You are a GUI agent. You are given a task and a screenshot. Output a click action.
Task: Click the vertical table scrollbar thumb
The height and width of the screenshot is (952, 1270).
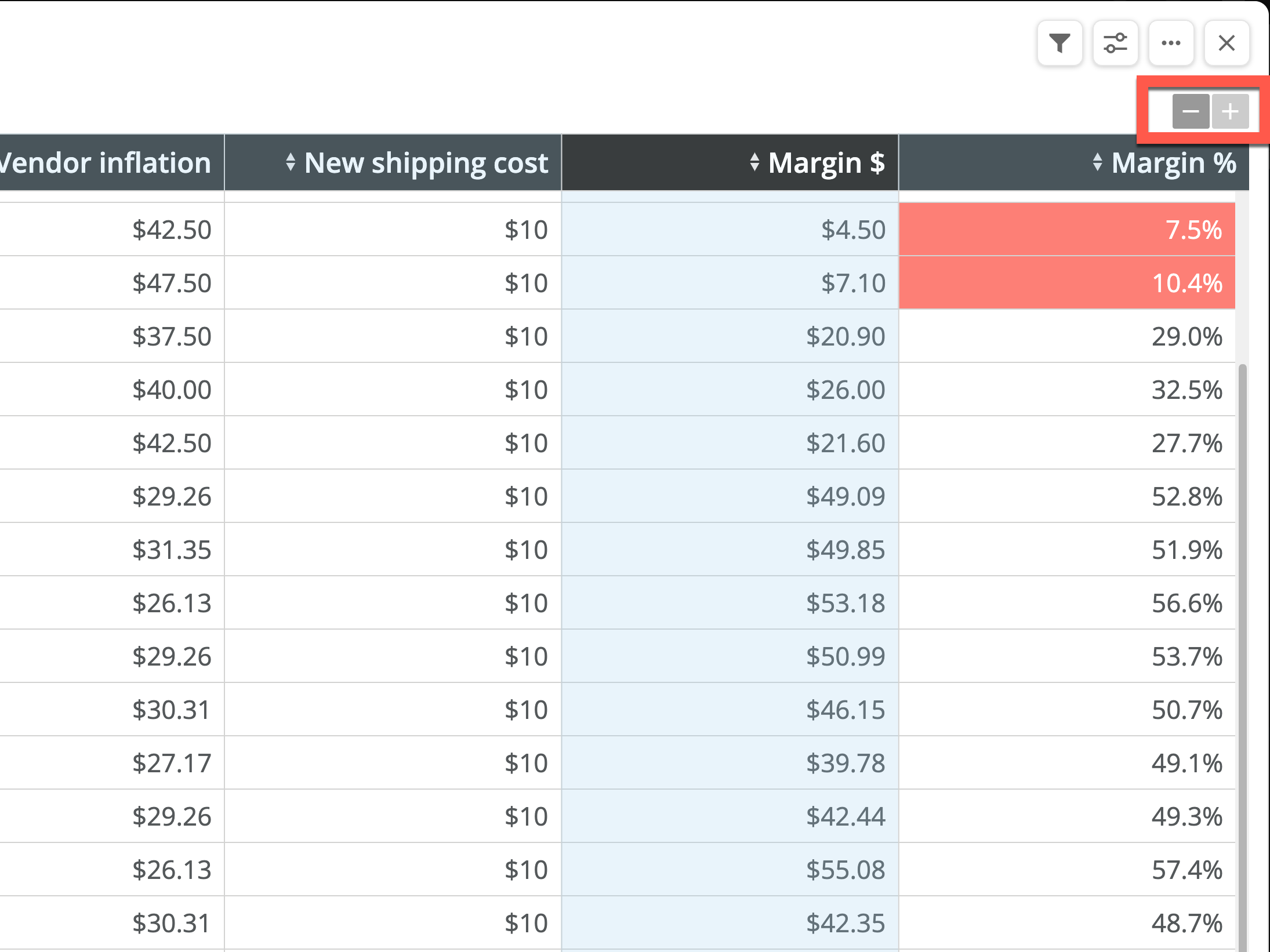point(1242,655)
